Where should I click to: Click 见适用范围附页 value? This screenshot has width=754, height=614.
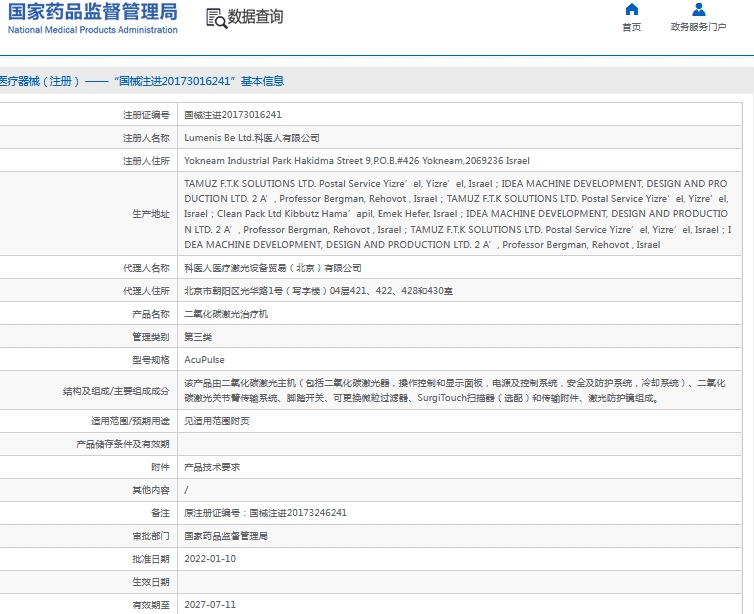217,421
